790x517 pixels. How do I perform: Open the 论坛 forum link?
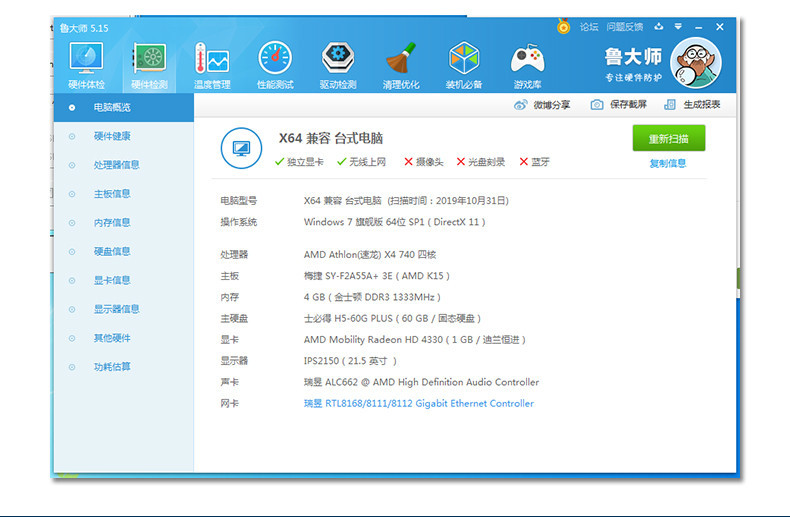tap(589, 27)
